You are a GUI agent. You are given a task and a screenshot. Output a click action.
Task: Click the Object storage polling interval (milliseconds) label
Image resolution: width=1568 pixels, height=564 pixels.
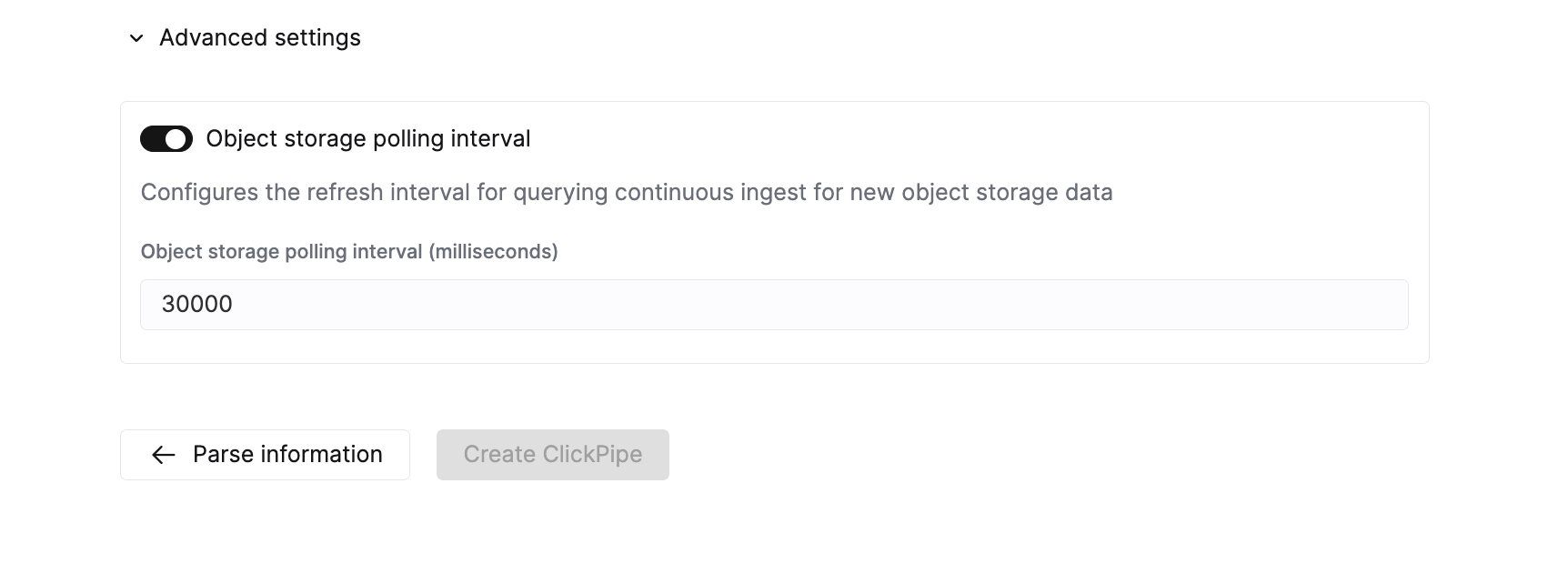(349, 252)
